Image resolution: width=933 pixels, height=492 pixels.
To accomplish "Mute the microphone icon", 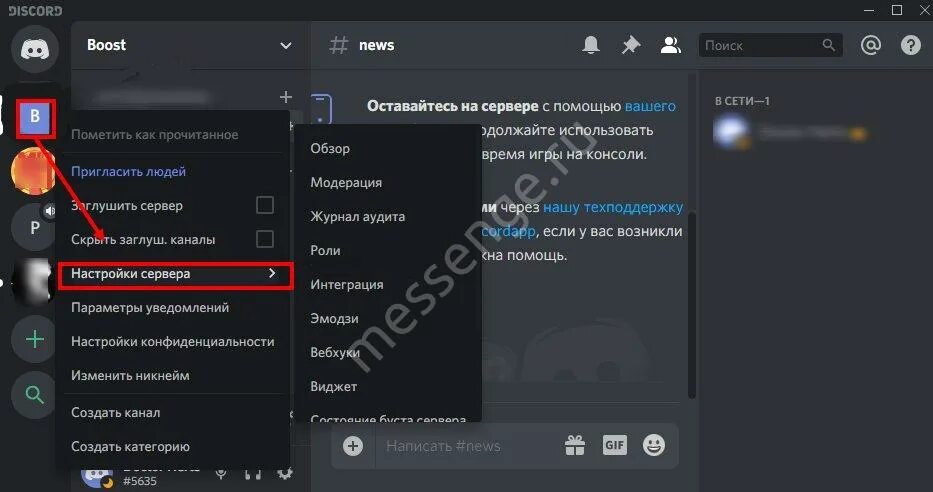I will tap(221, 474).
